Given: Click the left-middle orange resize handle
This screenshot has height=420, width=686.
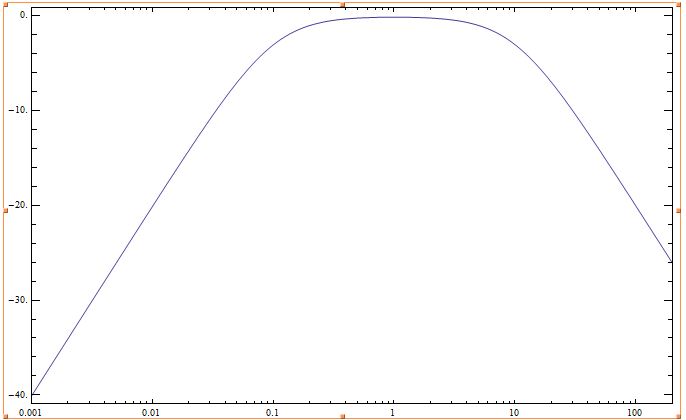Looking at the screenshot, I should [5, 210].
